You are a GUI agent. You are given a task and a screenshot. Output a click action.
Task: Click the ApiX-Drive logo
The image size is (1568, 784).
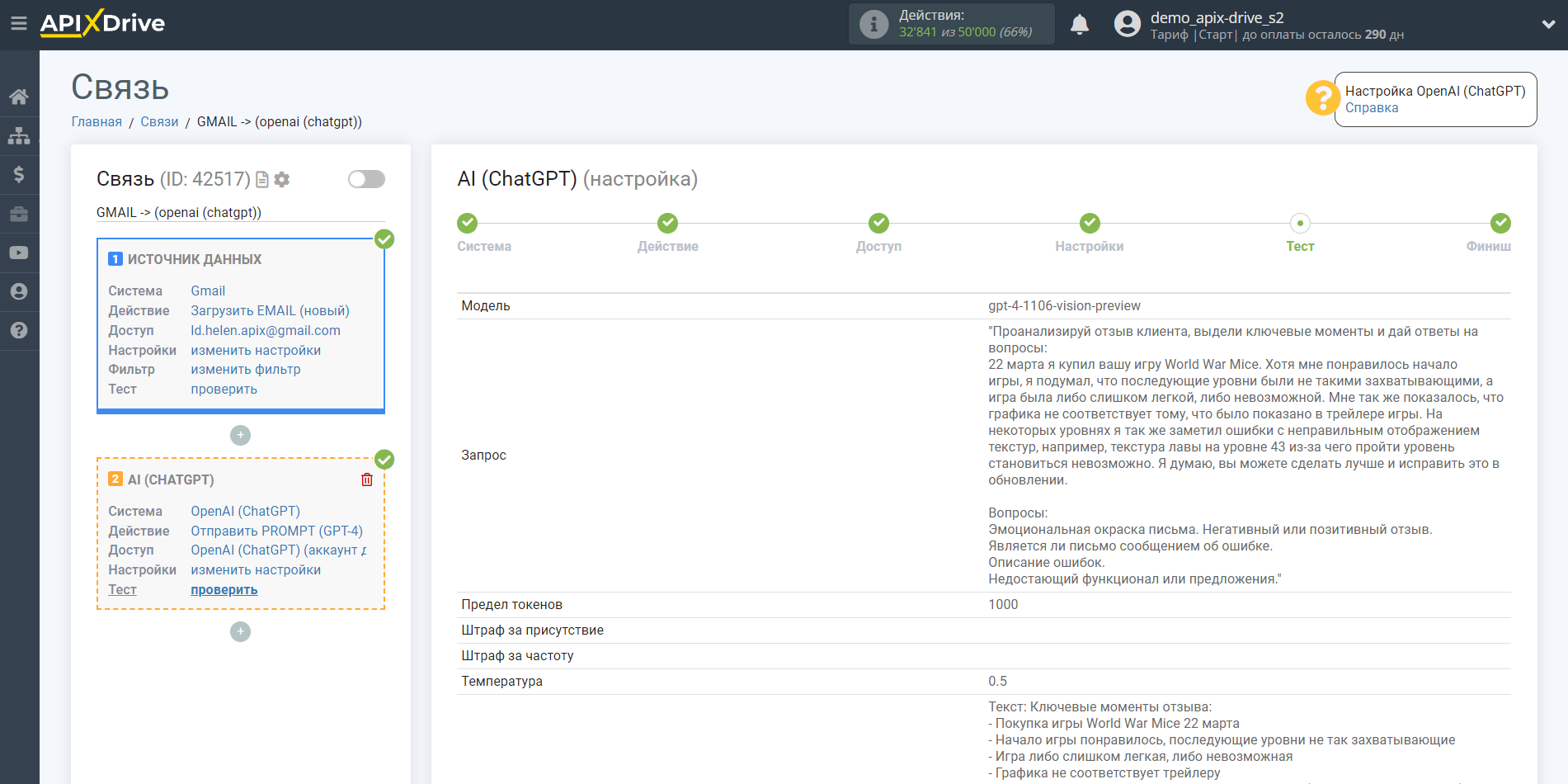coord(102,23)
